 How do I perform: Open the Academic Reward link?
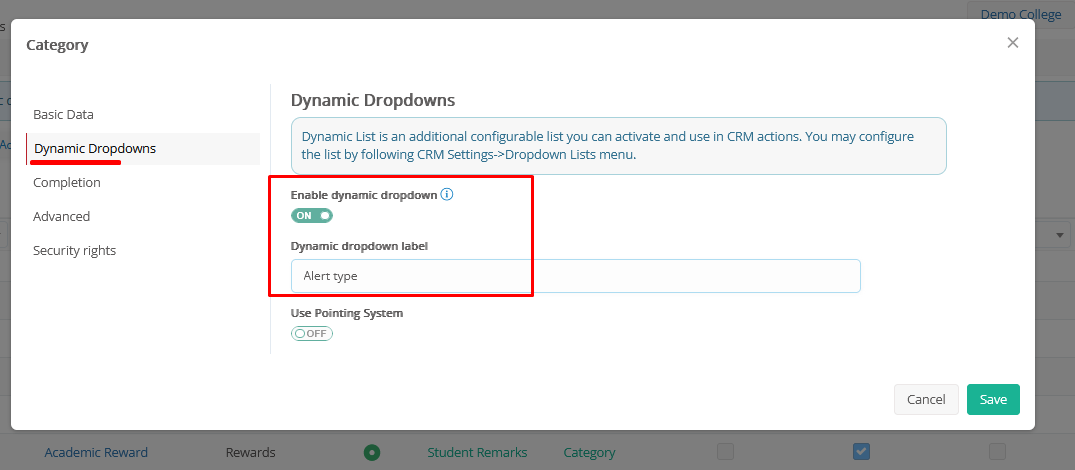click(x=96, y=452)
